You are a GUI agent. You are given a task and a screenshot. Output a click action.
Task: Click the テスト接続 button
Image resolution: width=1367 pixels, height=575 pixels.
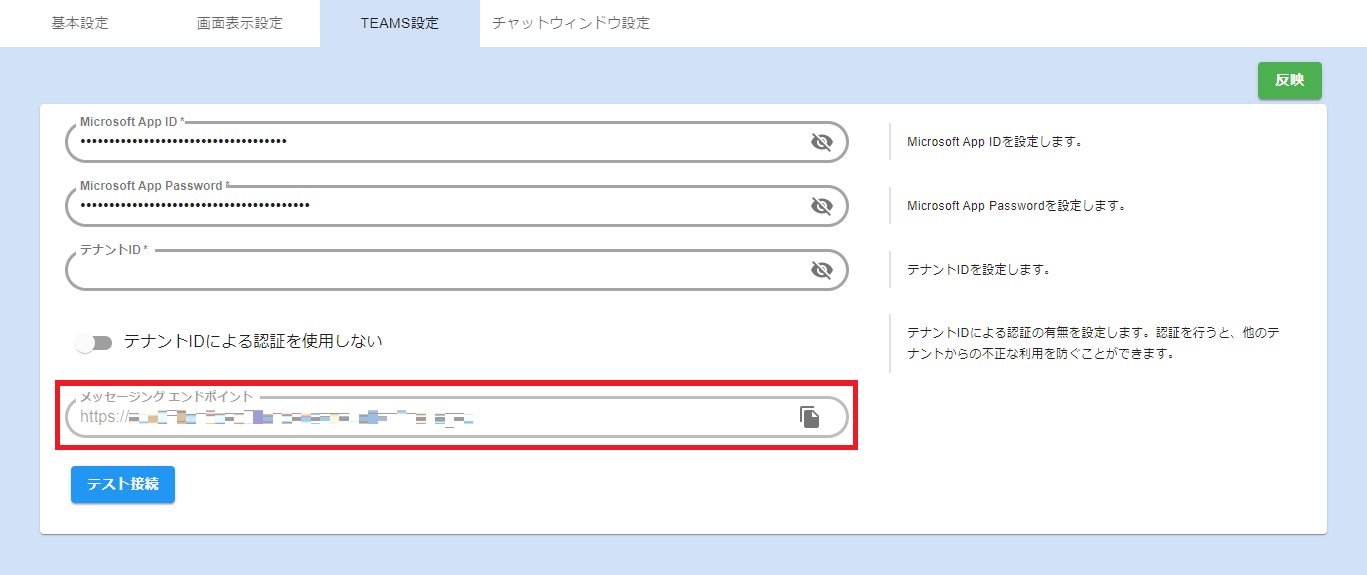[123, 484]
